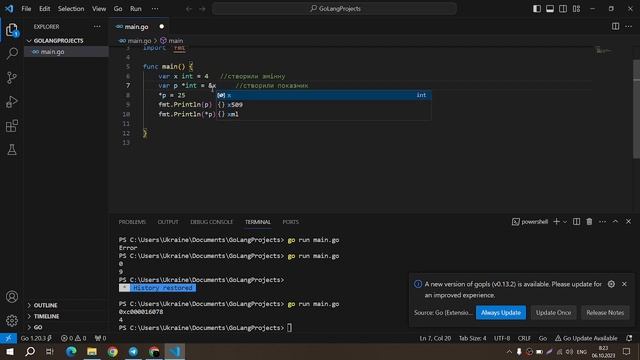This screenshot has height=360, width=640.
Task: Click the GoLangProjects command center search box
Action: pos(334,9)
